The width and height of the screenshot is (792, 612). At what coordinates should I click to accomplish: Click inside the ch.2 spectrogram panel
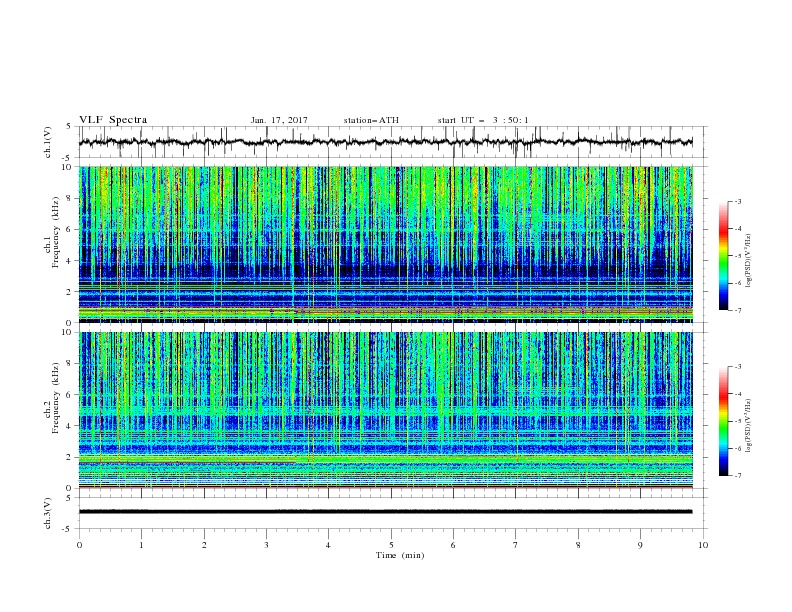coord(385,410)
